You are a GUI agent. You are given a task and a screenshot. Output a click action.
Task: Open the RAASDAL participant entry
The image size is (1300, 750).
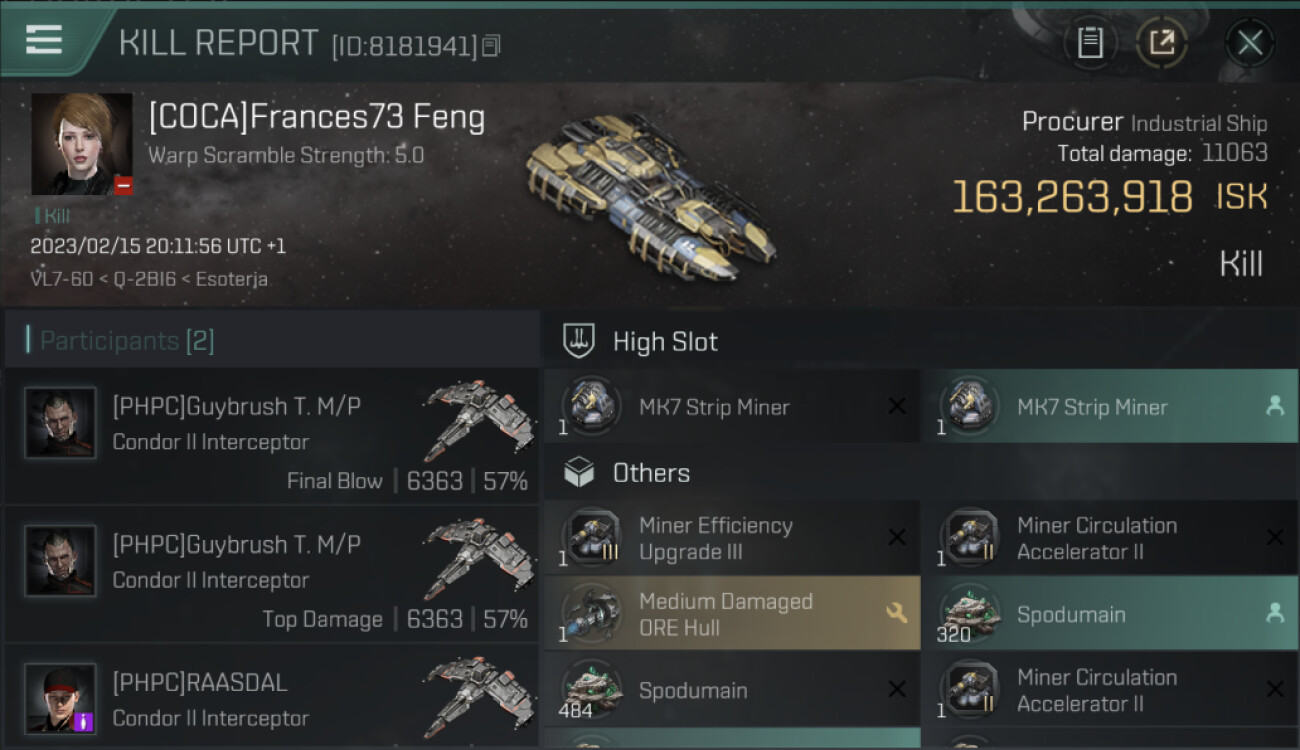tap(272, 697)
